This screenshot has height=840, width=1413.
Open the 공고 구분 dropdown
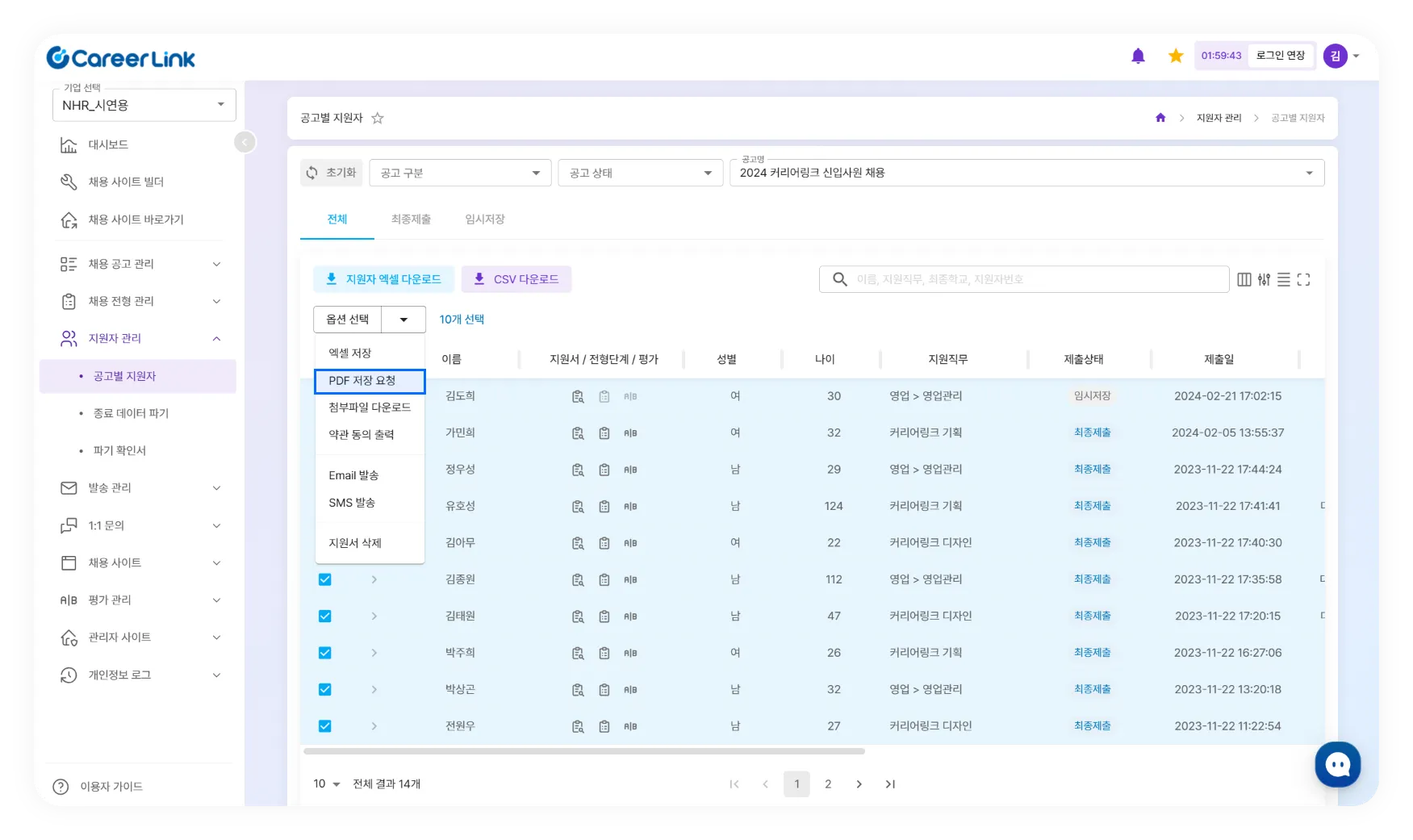click(x=460, y=173)
